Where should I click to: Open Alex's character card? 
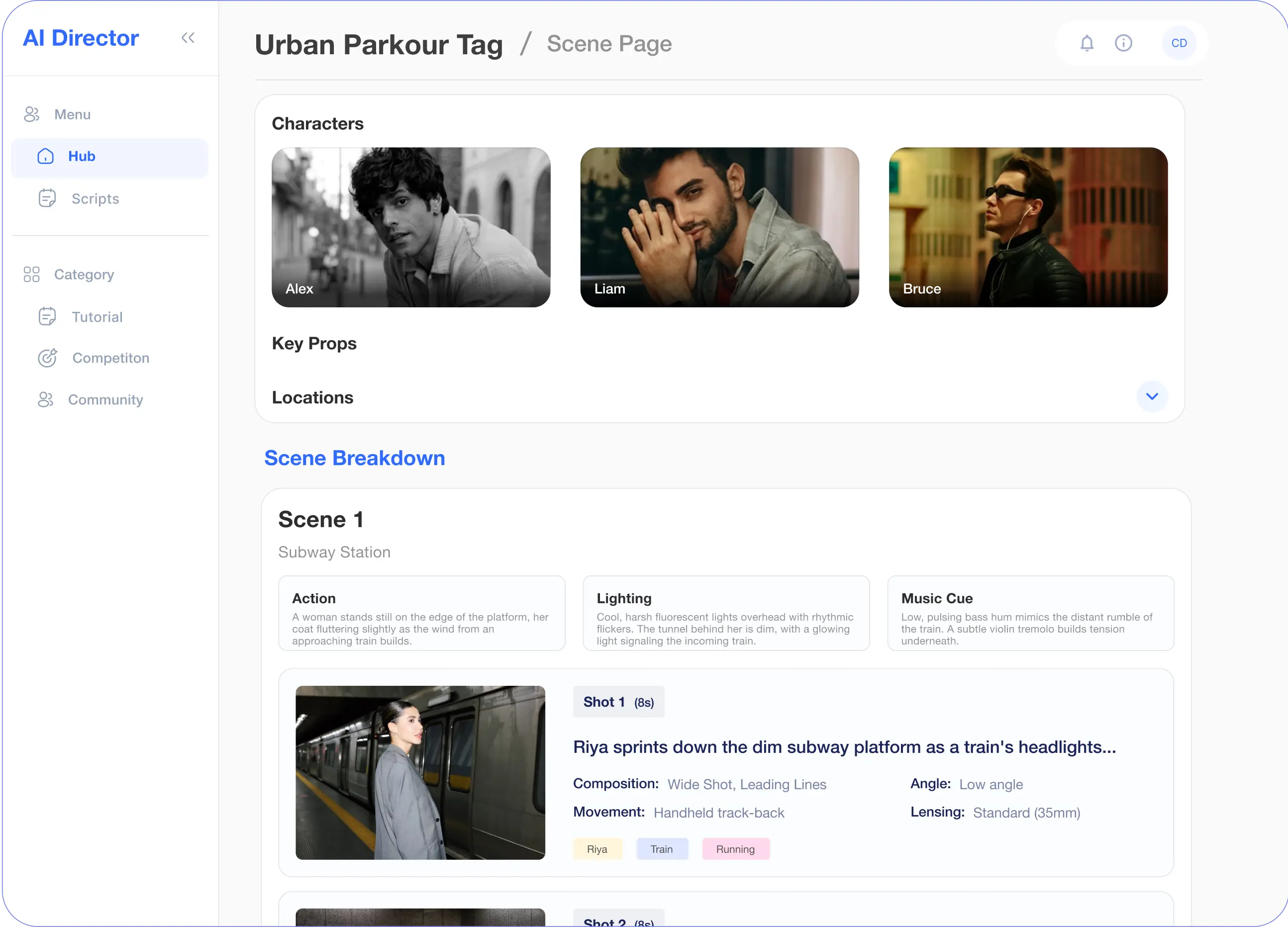[411, 228]
